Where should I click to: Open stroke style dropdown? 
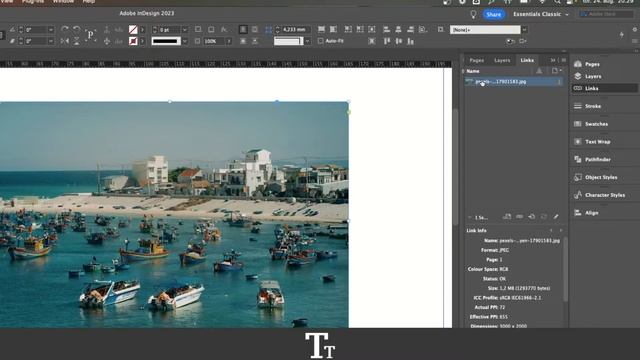click(185, 41)
